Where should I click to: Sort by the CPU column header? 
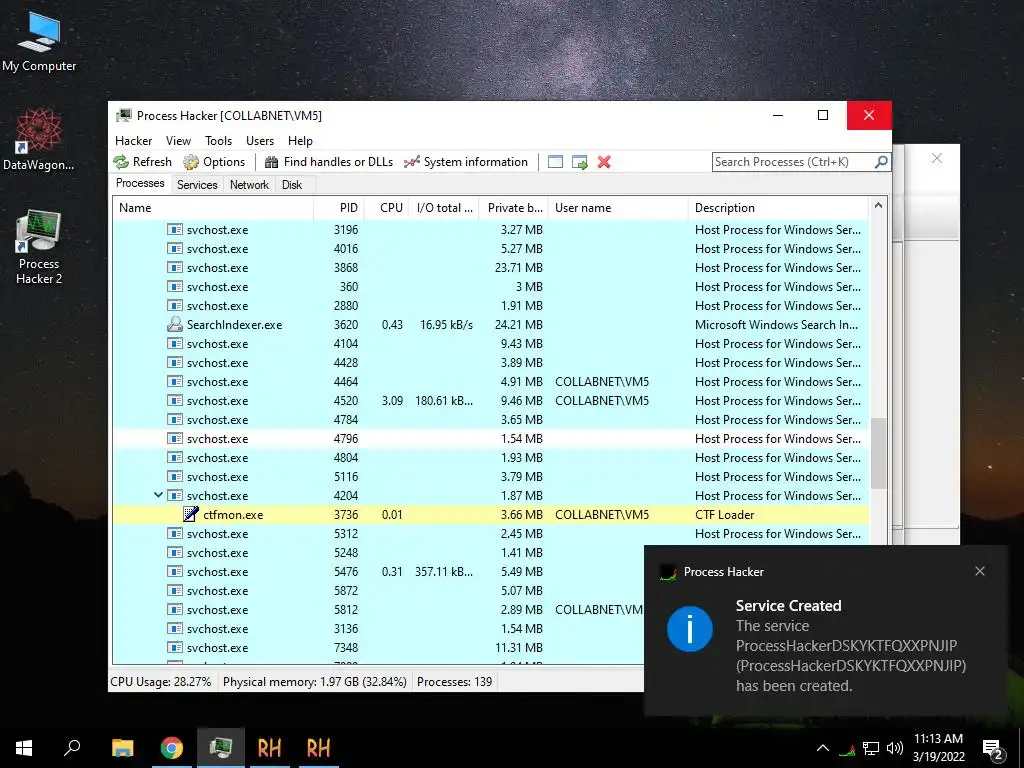click(387, 208)
